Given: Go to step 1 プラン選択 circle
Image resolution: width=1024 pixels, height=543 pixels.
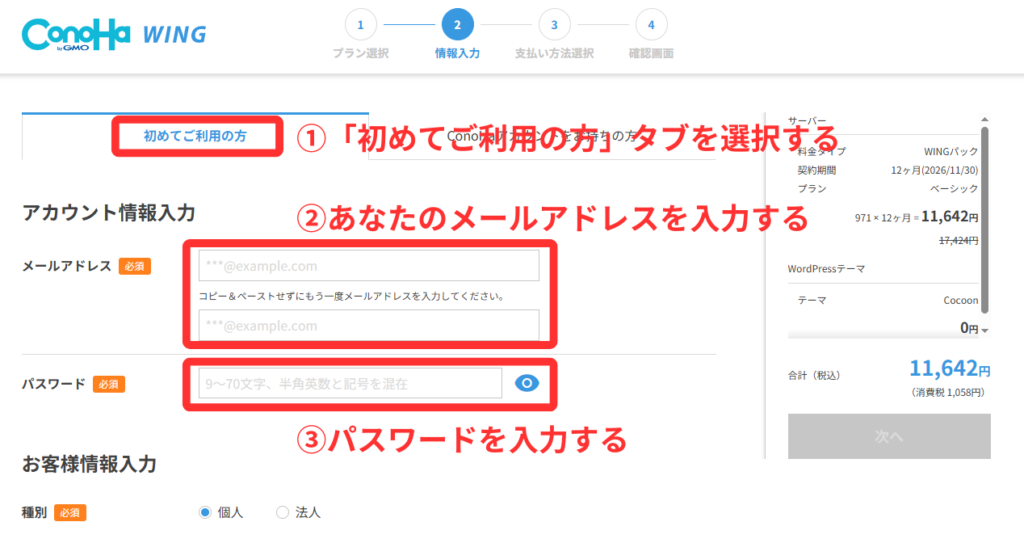Looking at the screenshot, I should coord(360,24).
